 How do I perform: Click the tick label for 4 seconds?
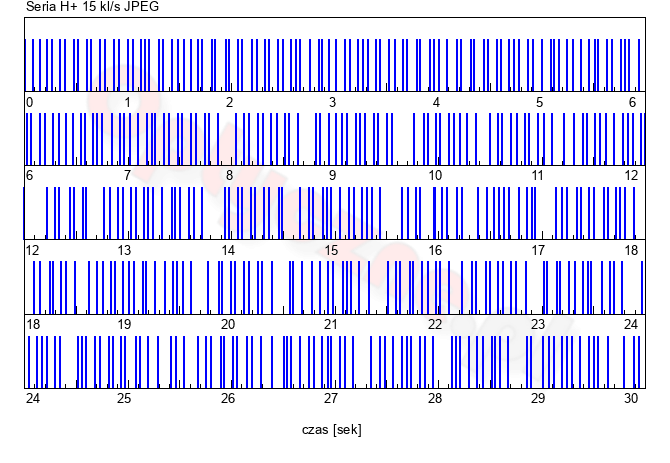coord(436,102)
